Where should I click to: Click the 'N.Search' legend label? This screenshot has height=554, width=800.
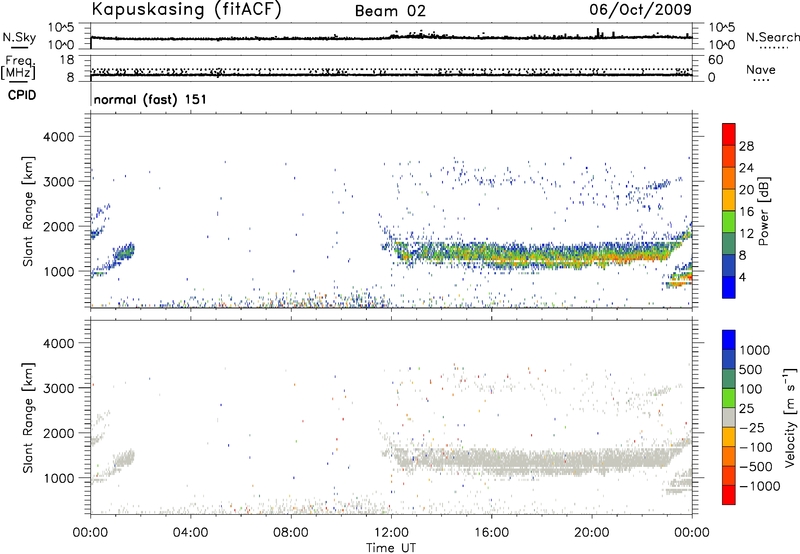[x=772, y=37]
